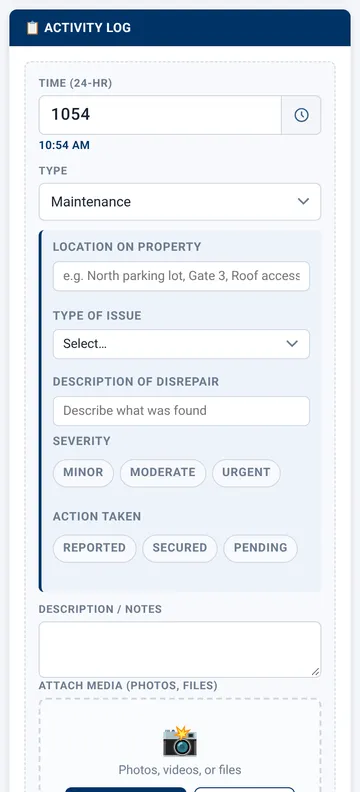The width and height of the screenshot is (360, 792).
Task: Click the Activity Log header bar
Action: [x=180, y=28]
